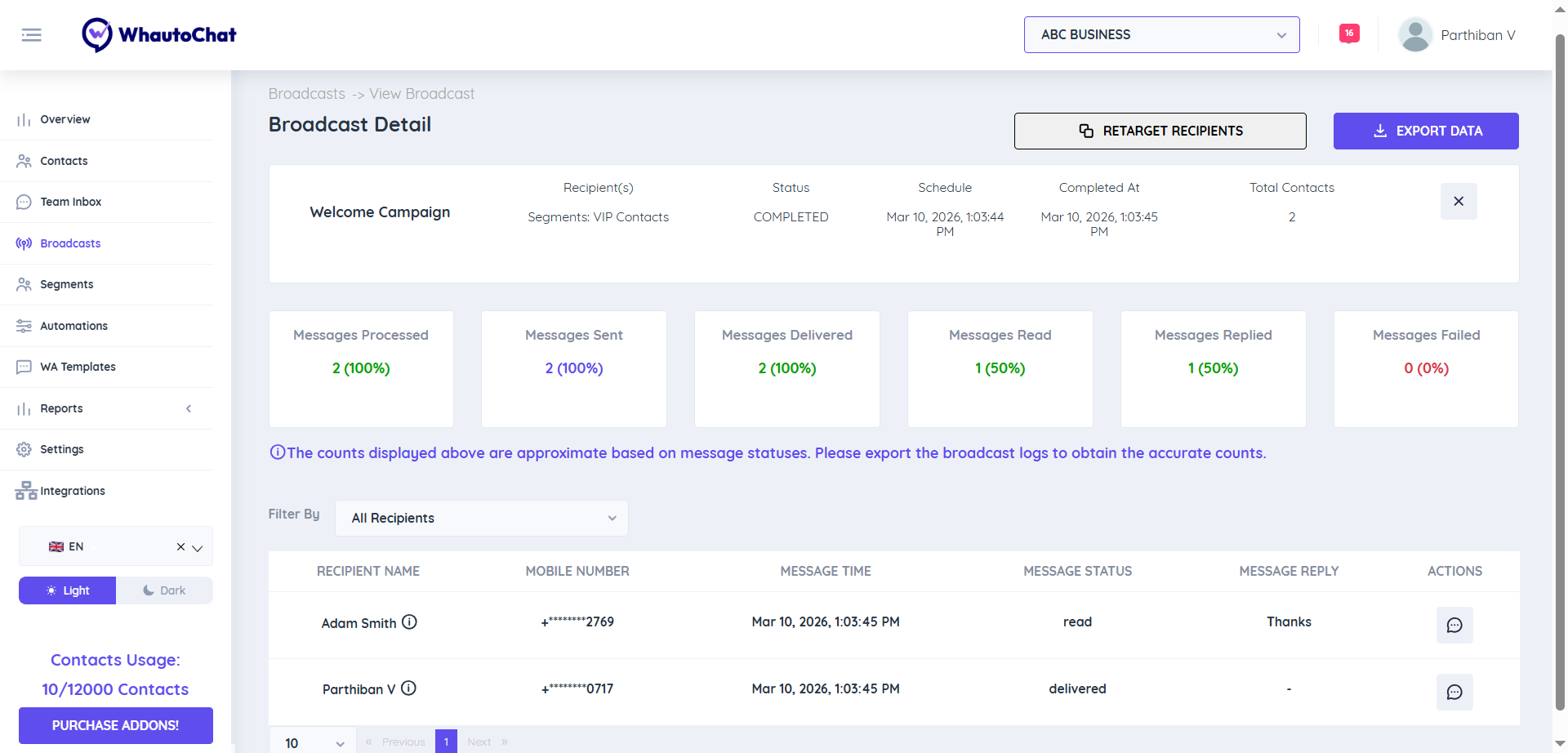Click the Automations icon in sidebar

[23, 325]
